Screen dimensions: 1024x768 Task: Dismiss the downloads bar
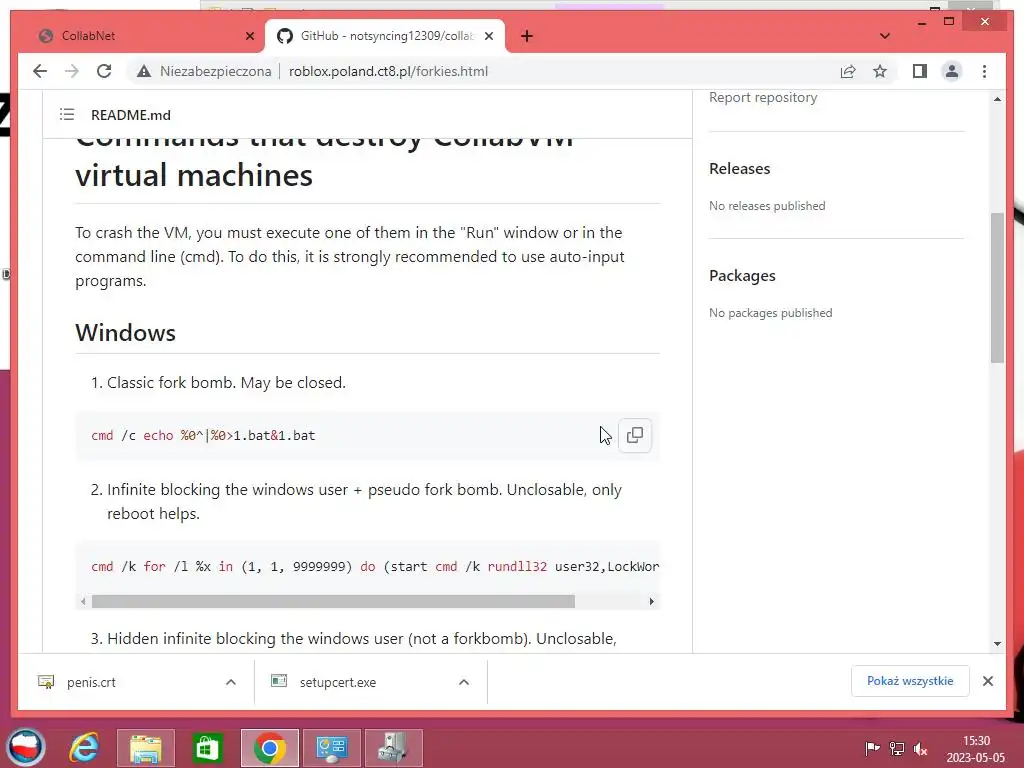pos(987,681)
